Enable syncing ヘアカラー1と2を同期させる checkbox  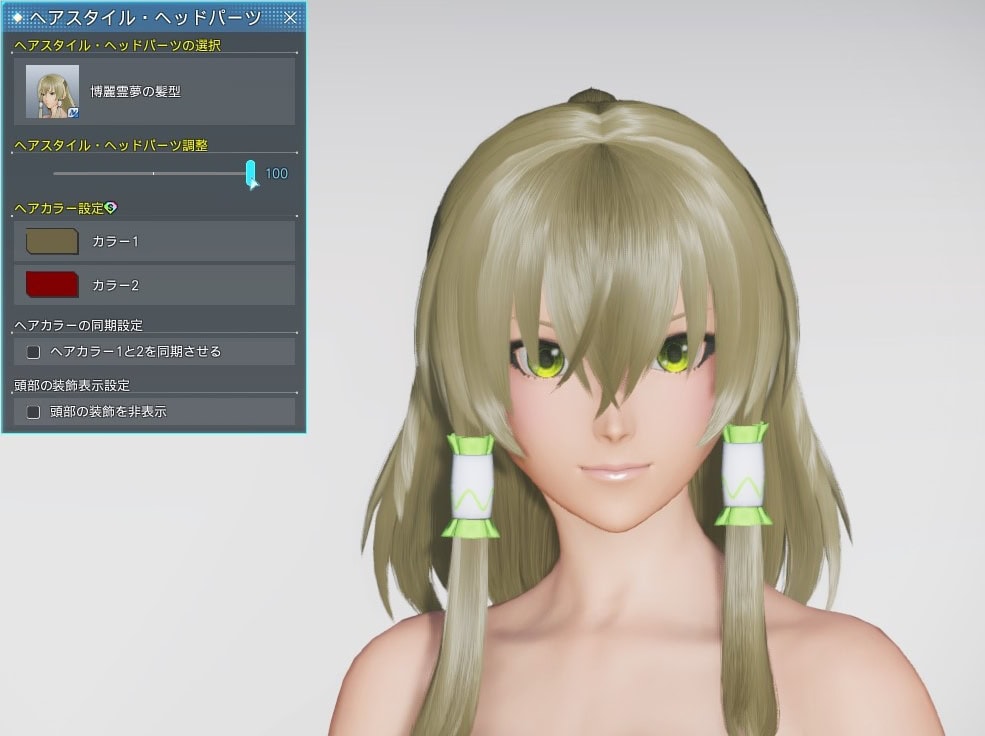[33, 352]
